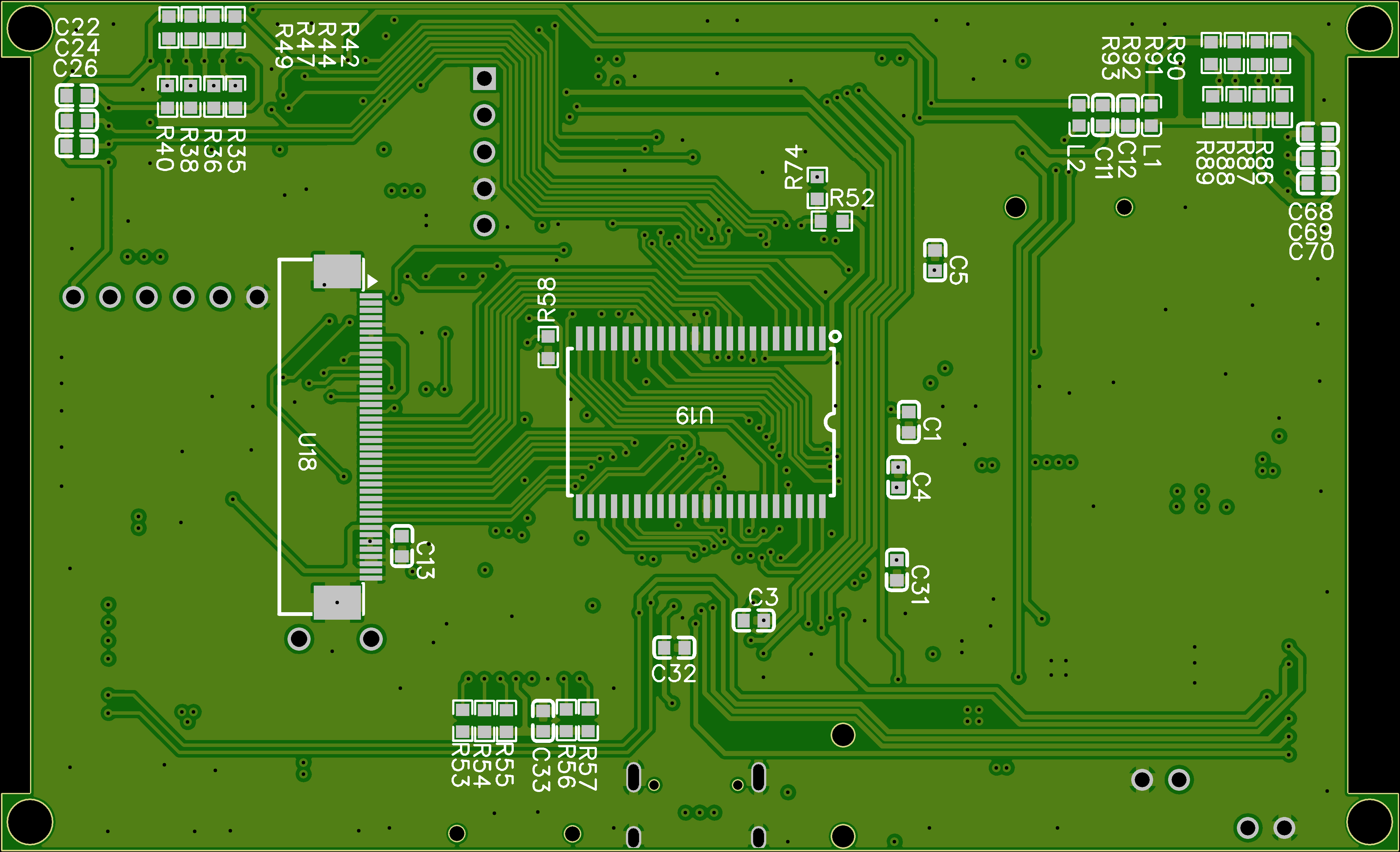The width and height of the screenshot is (1400, 852).
Task: Click the C12 designator
Action: click(x=1127, y=160)
